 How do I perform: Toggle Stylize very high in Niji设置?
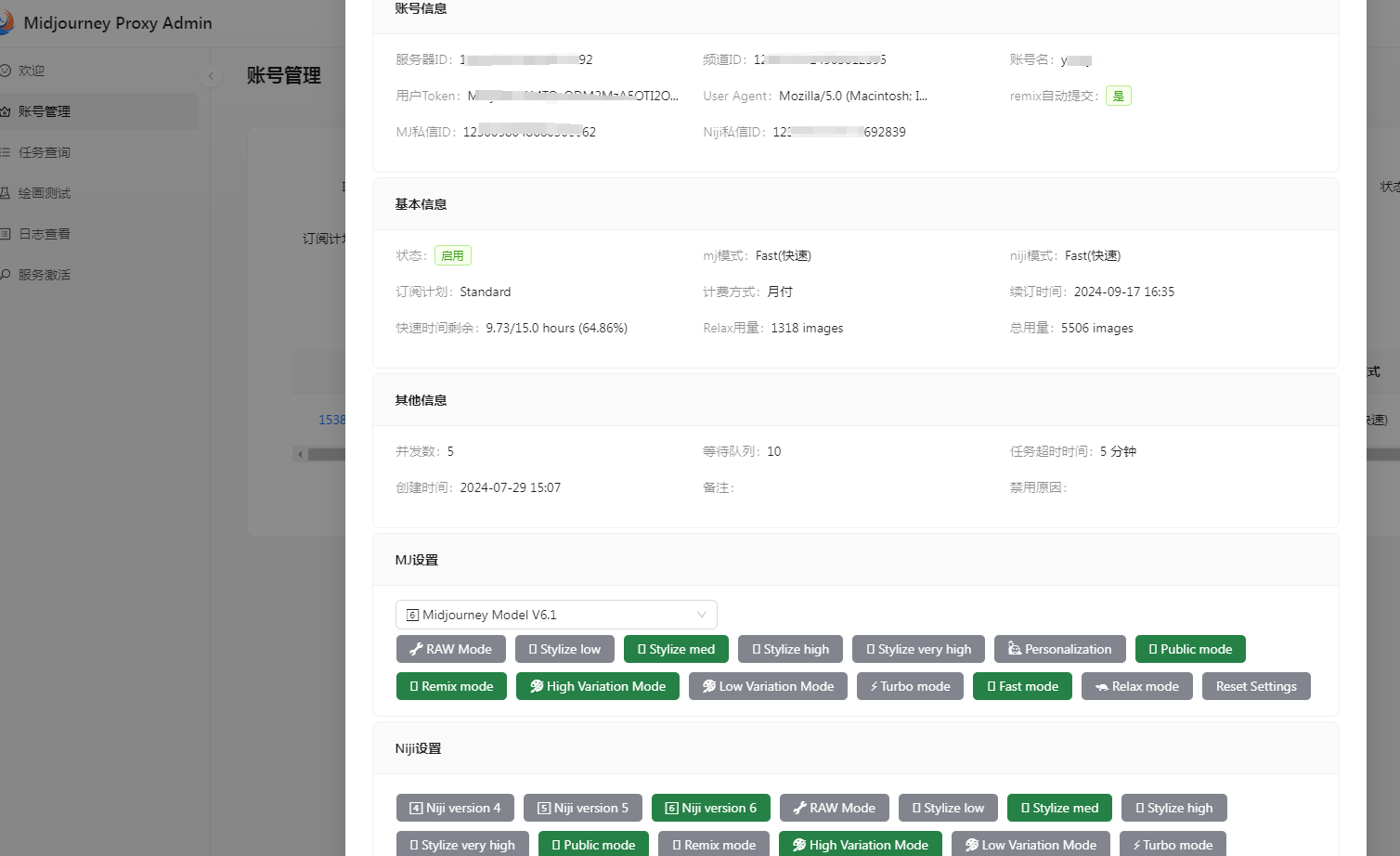coord(462,844)
